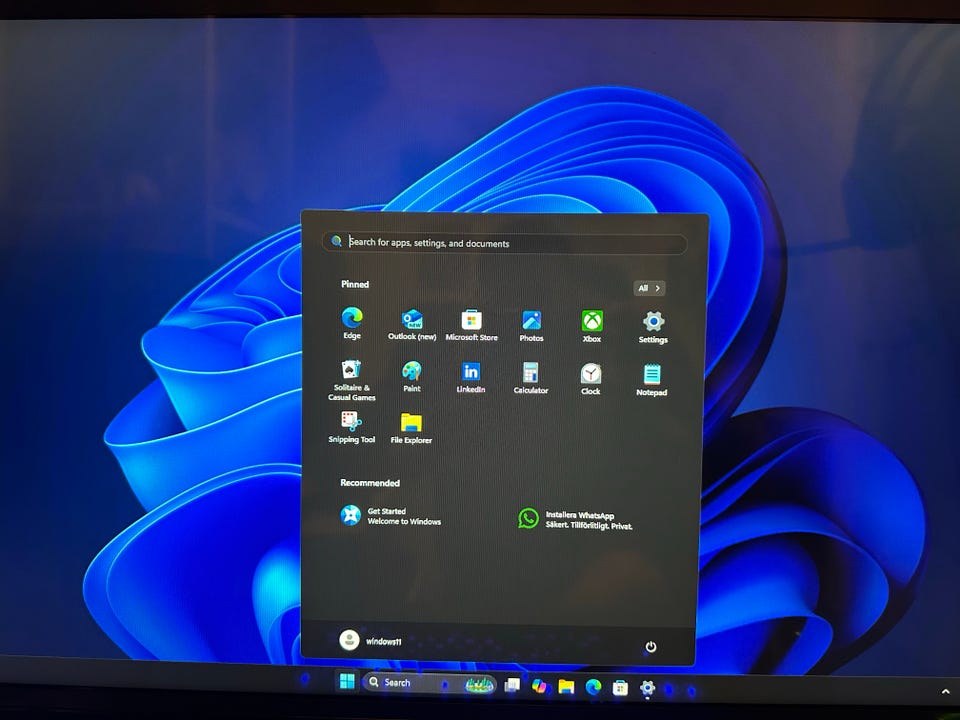Expand hidden system tray icons chevron

[945, 692]
